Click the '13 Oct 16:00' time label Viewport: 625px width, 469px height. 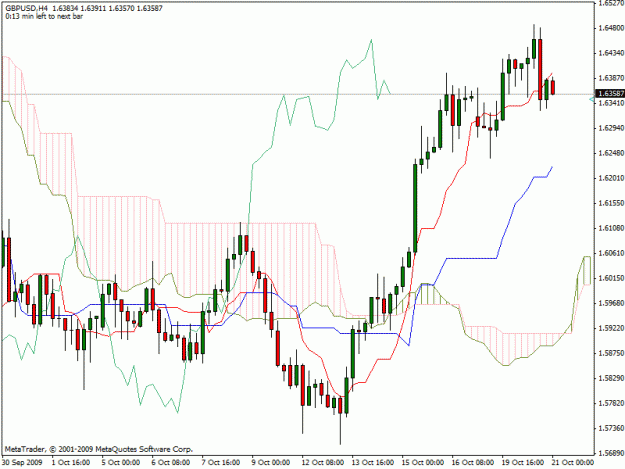373,462
